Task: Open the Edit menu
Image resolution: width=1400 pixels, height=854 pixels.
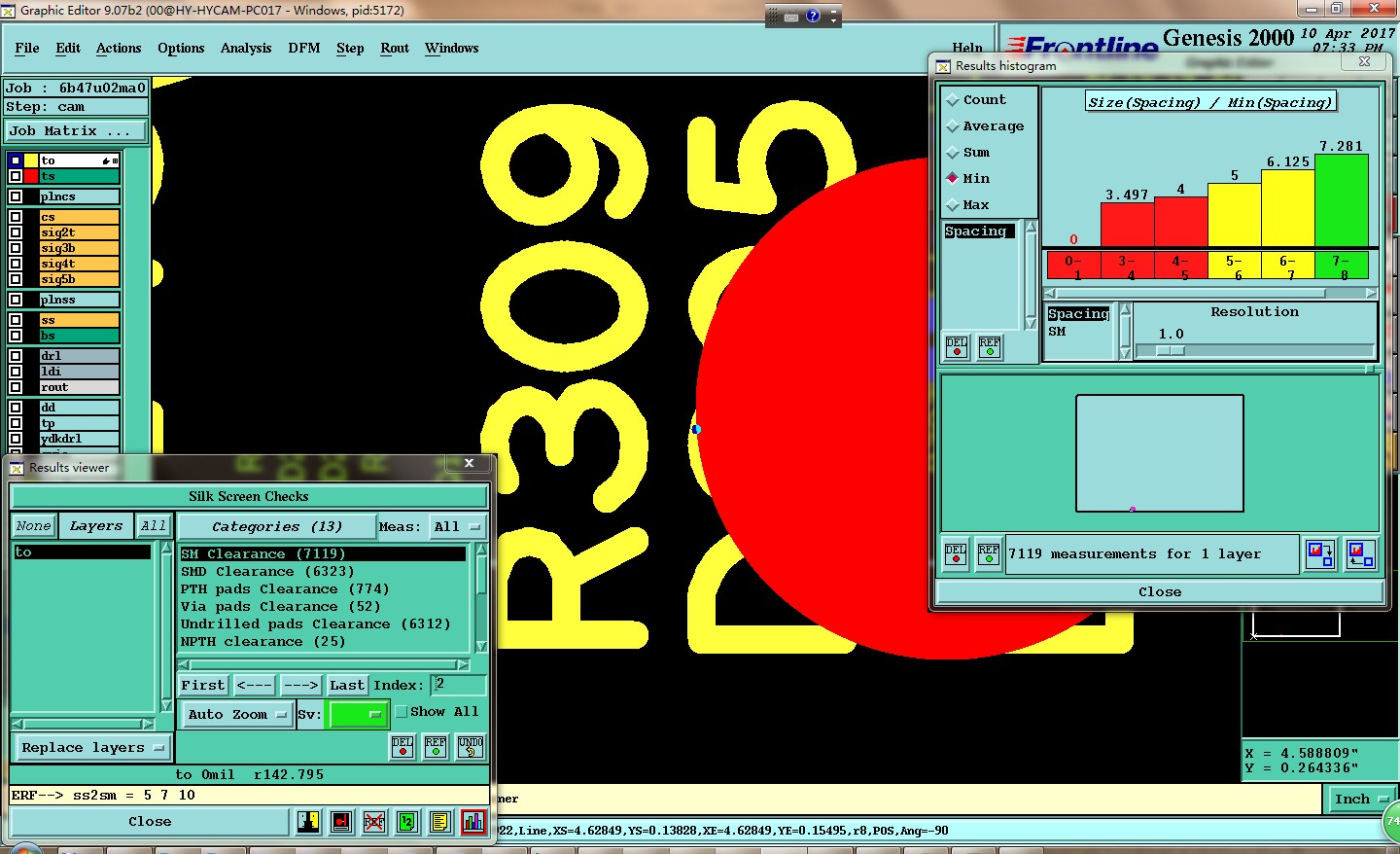Action: 68,48
